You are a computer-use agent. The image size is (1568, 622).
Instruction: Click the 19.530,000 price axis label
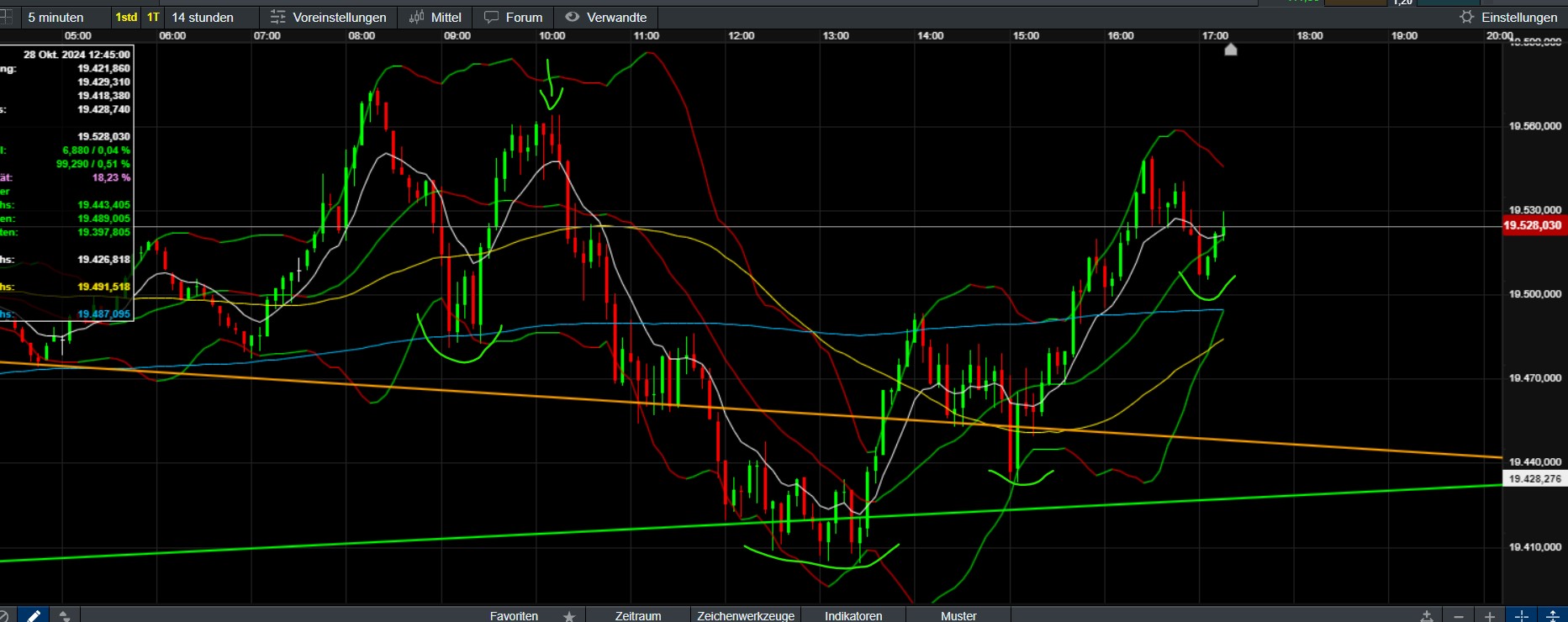click(x=1535, y=210)
